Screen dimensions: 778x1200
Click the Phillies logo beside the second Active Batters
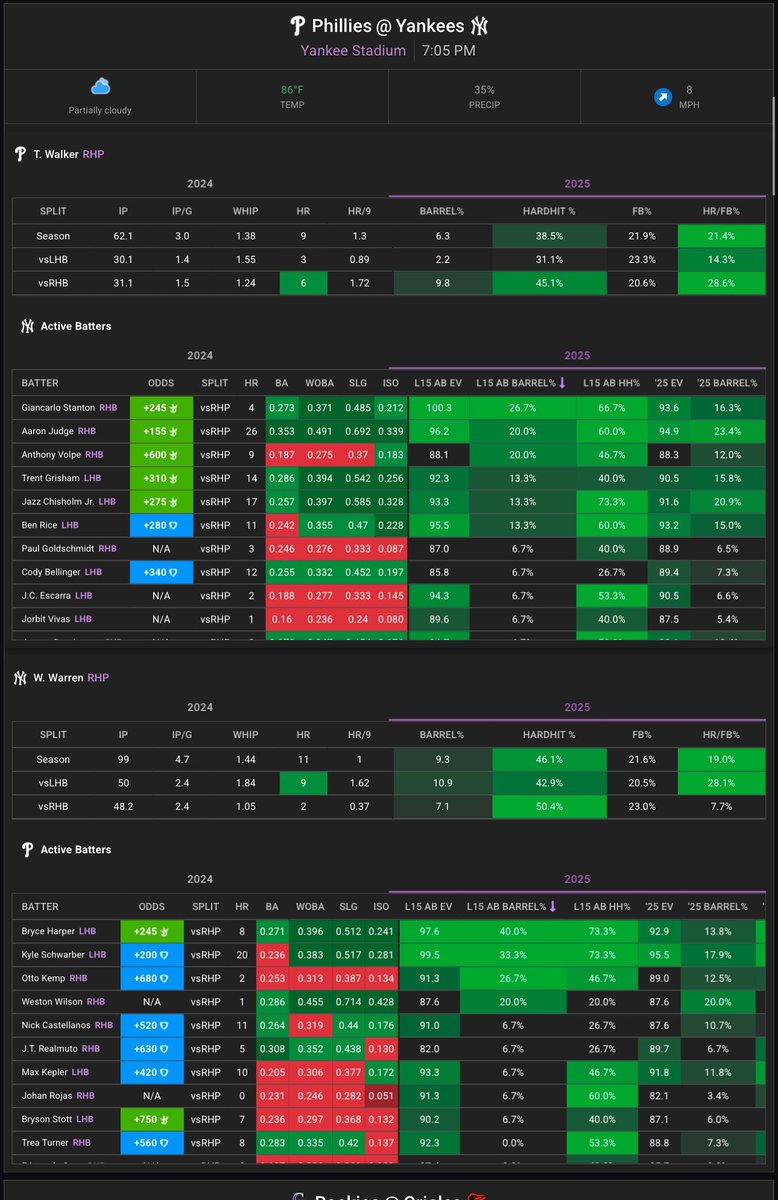click(x=27, y=849)
